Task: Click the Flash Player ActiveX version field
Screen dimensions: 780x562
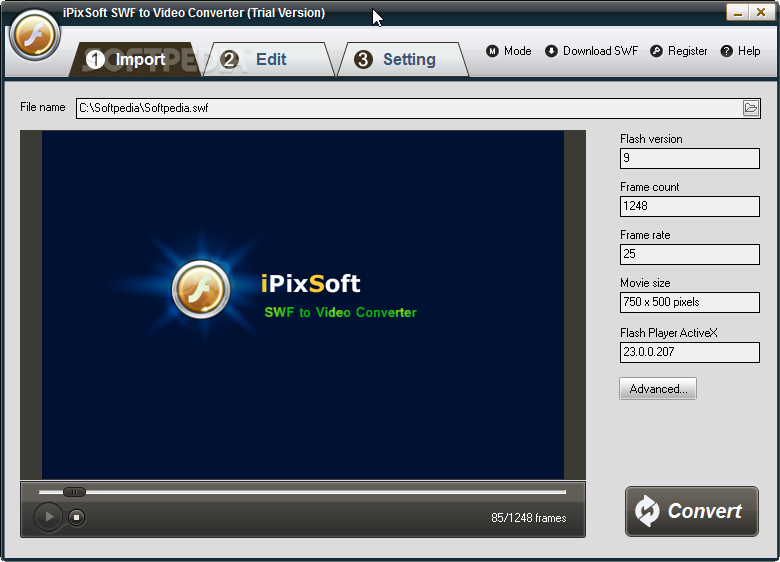Action: [689, 352]
